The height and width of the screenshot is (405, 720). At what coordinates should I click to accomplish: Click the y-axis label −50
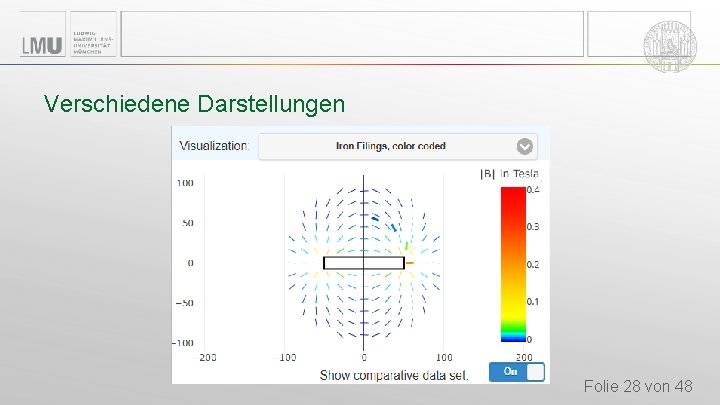point(185,303)
